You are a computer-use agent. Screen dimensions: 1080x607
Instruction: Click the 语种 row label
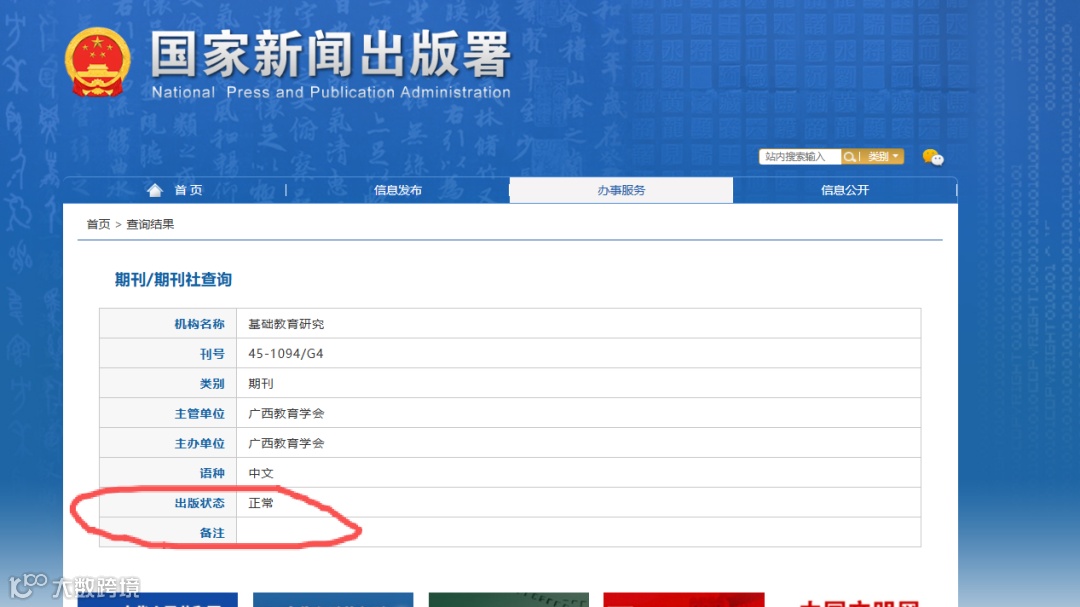click(211, 473)
